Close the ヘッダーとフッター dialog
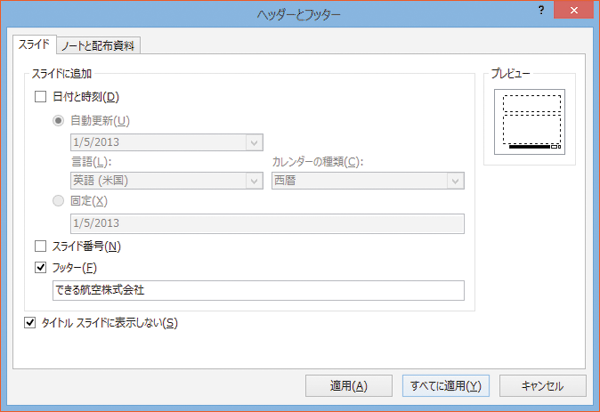 [574, 10]
